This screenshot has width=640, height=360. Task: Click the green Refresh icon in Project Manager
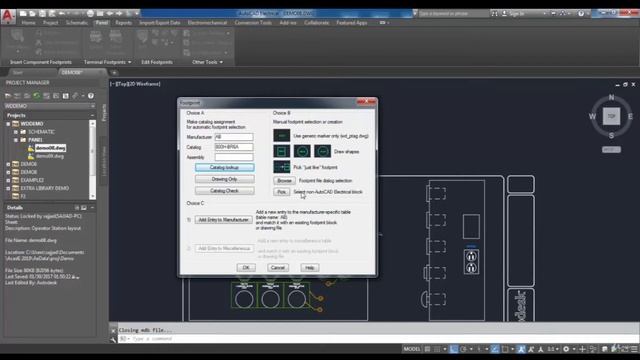(x=37, y=96)
